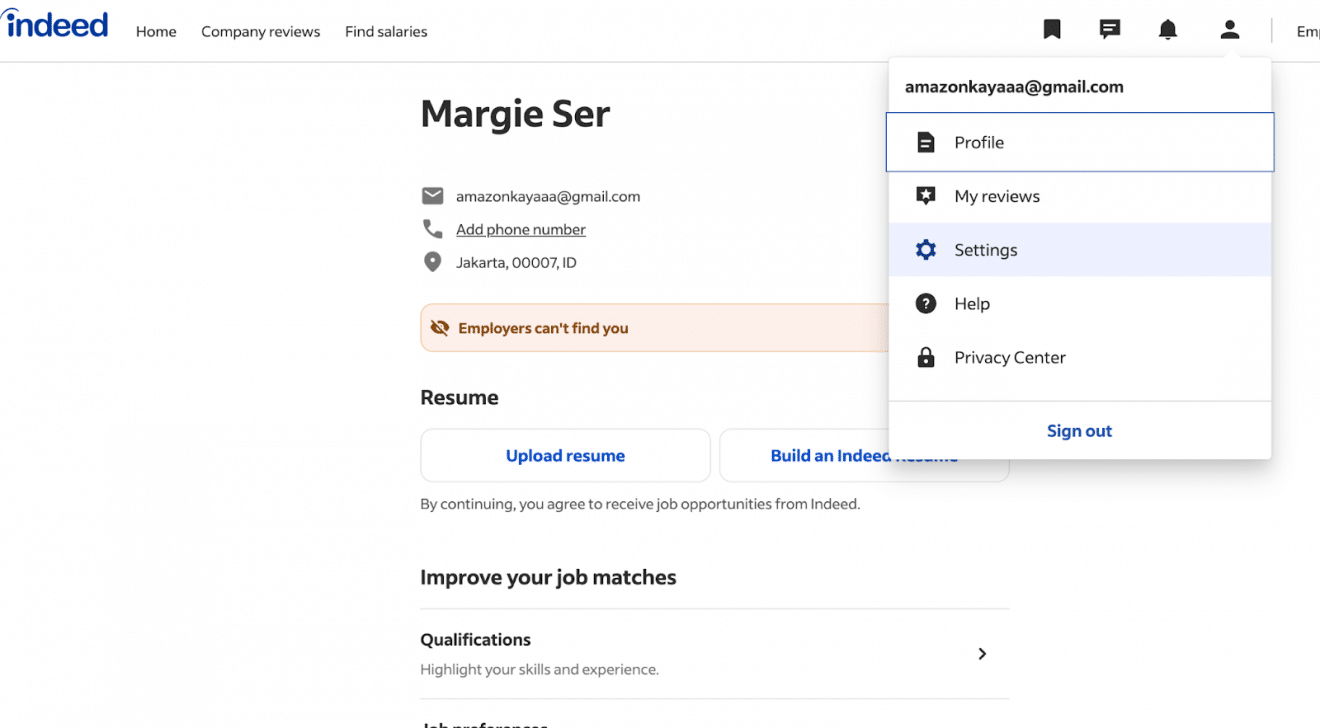Click the notifications bell icon
The height and width of the screenshot is (728, 1320).
[1167, 29]
